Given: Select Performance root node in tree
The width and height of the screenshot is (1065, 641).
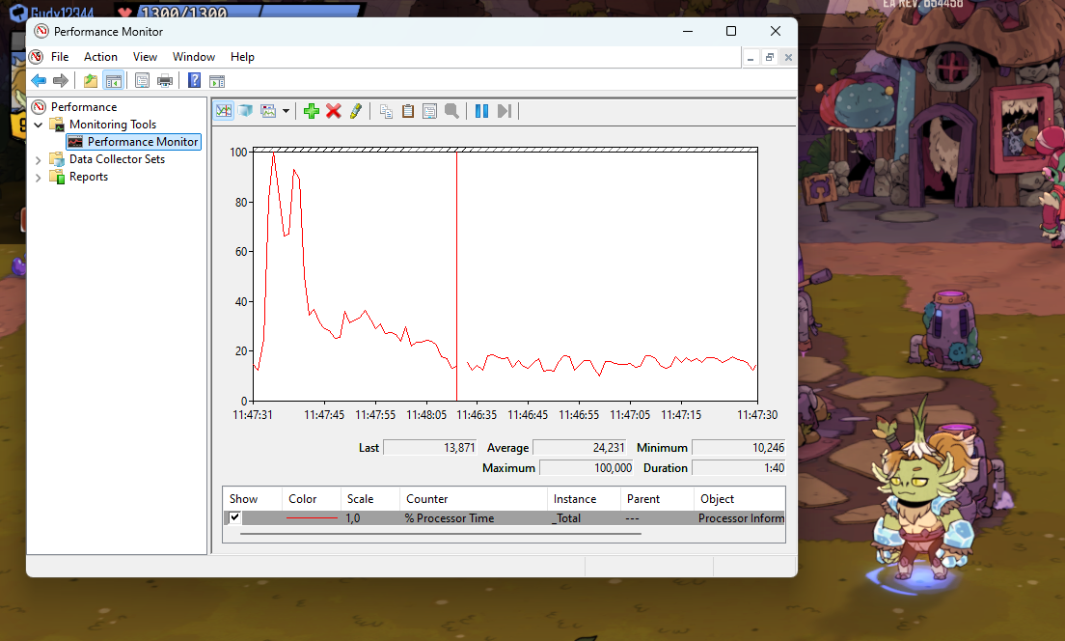Looking at the screenshot, I should pos(83,107).
